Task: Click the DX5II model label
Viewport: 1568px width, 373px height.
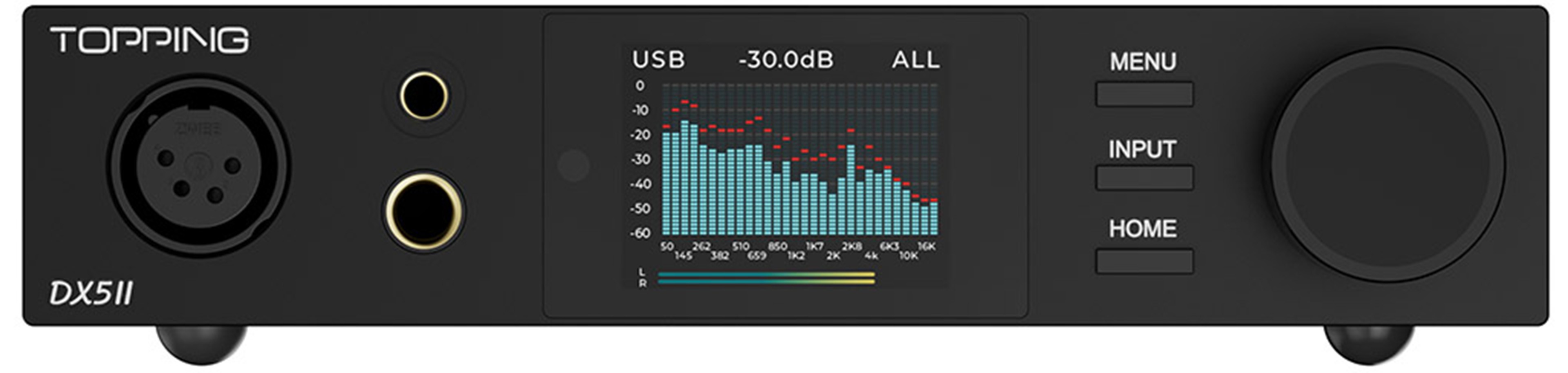Action: pos(91,294)
